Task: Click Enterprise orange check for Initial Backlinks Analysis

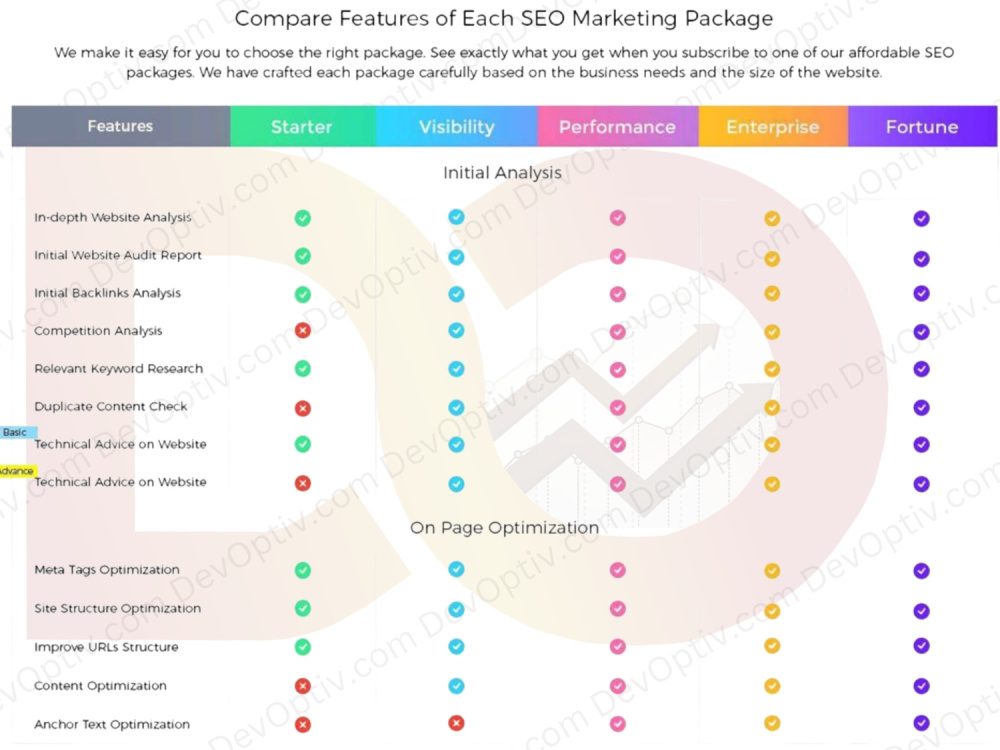Action: tap(772, 293)
